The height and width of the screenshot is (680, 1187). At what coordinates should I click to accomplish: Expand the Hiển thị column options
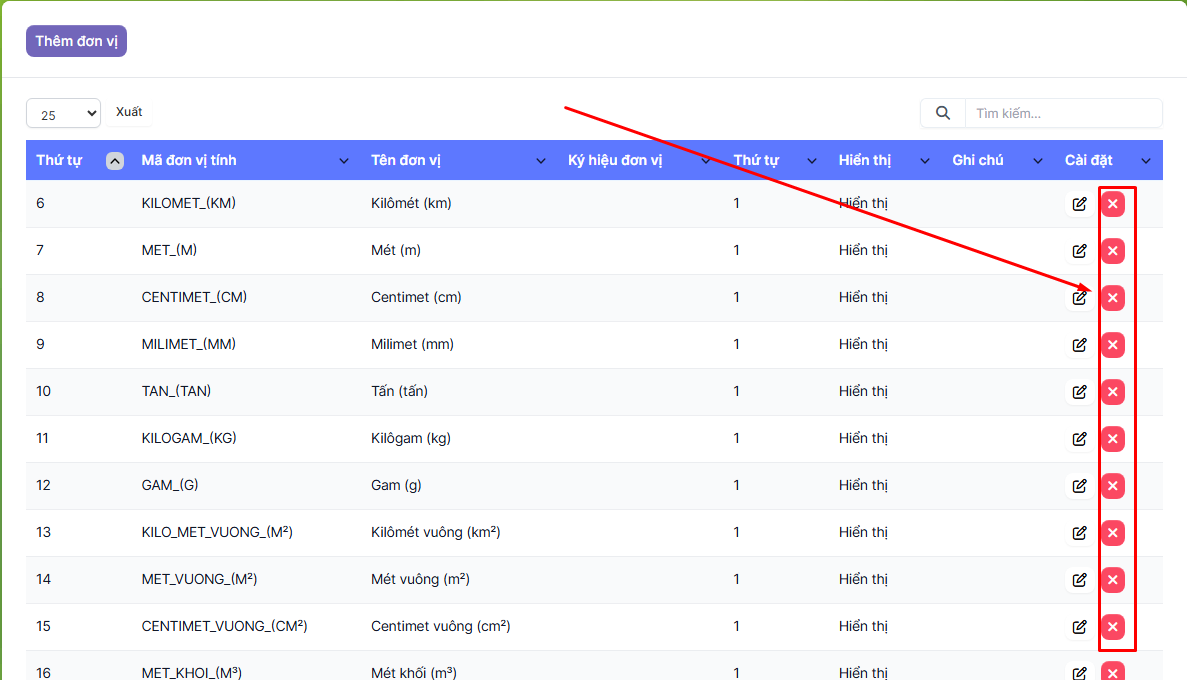[x=925, y=161]
